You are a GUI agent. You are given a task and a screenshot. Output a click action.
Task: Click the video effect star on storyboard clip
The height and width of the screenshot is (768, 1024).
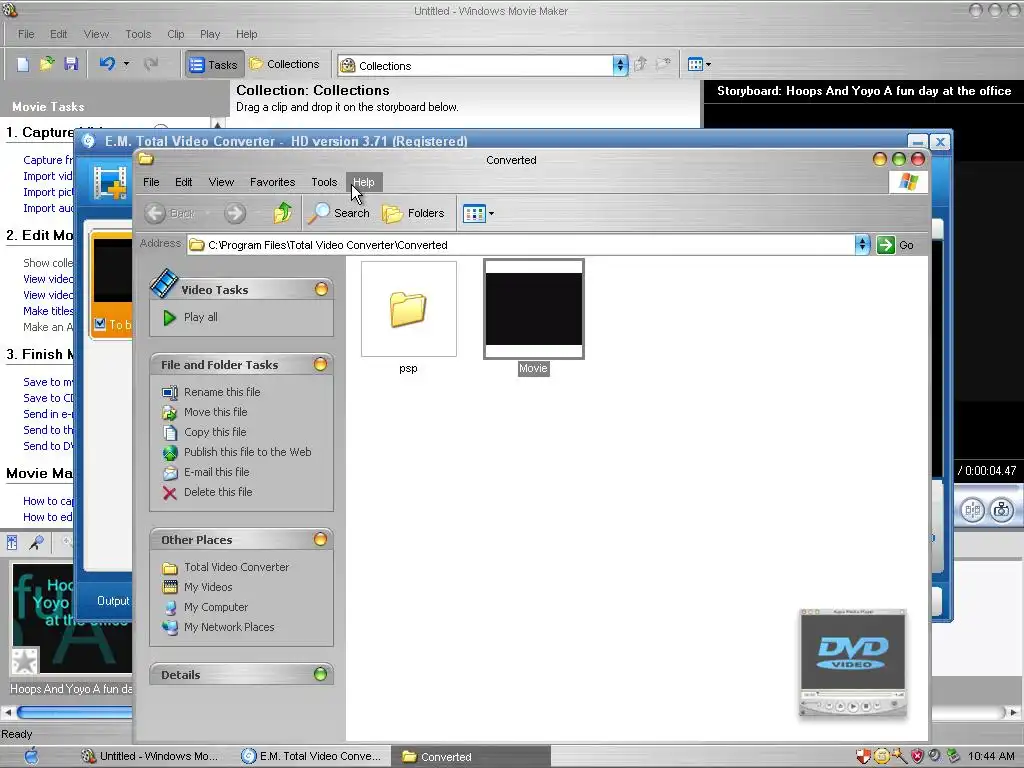pos(25,661)
